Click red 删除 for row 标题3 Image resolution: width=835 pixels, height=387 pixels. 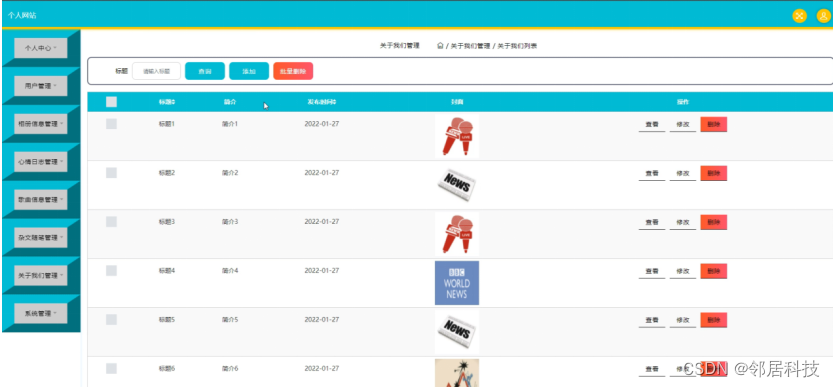point(714,223)
